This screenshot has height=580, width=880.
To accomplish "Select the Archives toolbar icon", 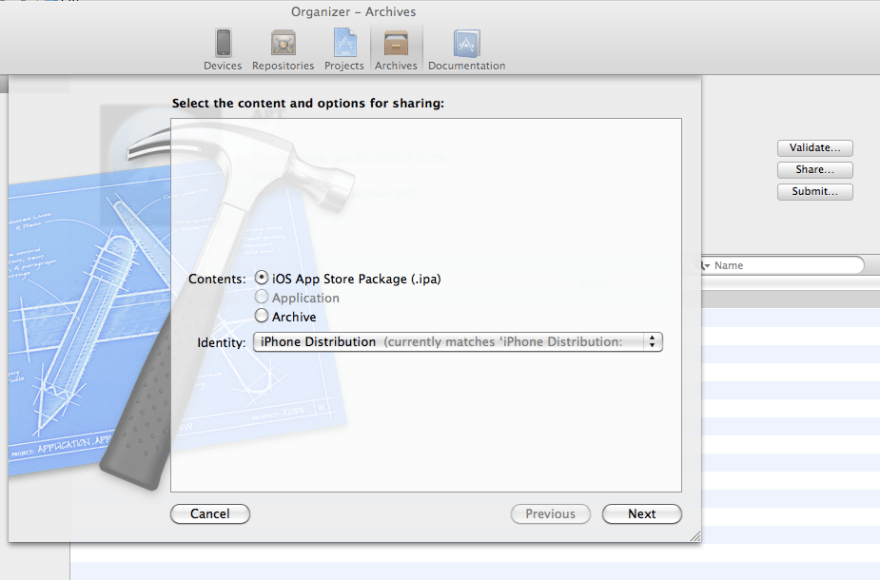I will [x=396, y=49].
